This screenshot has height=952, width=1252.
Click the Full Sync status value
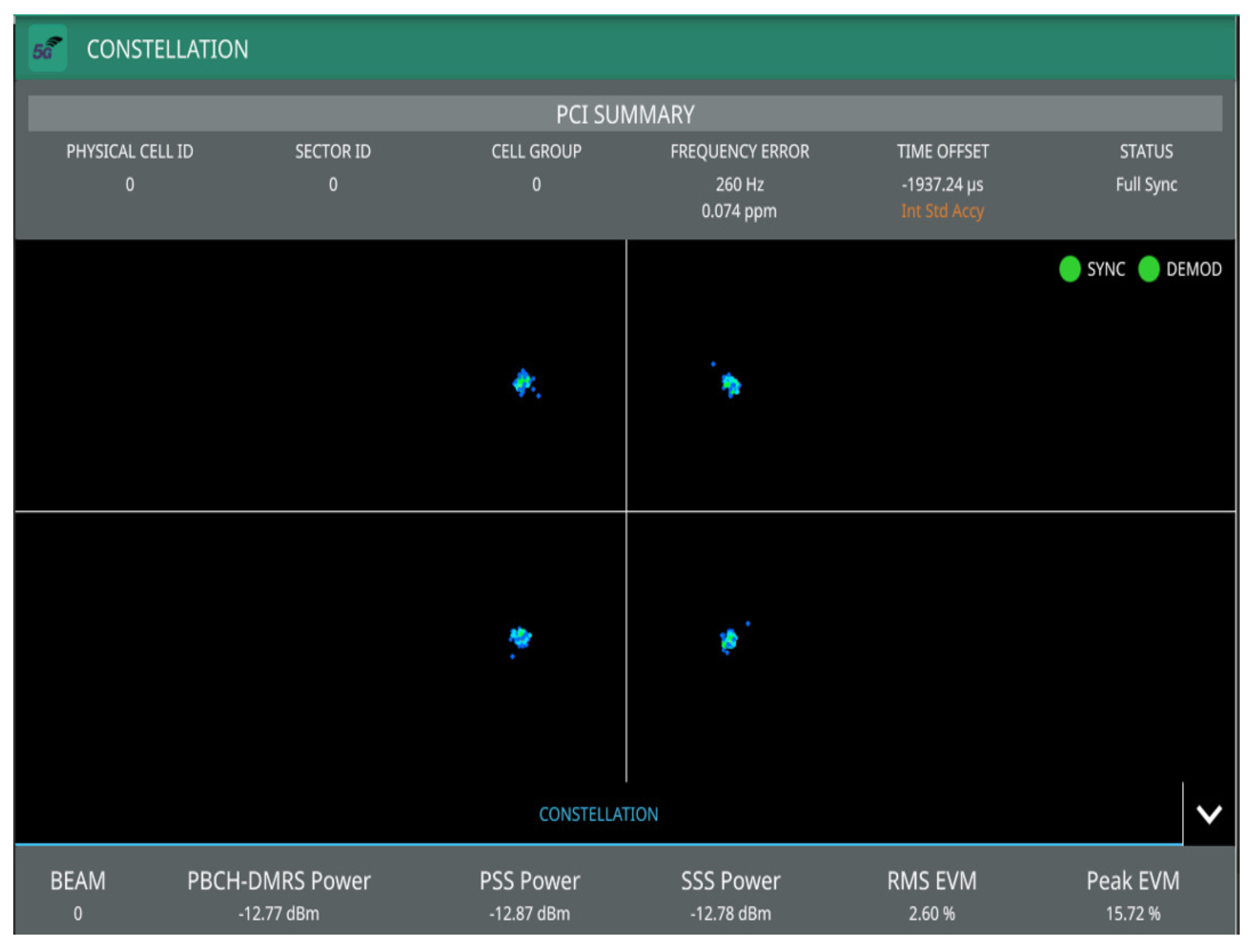click(1146, 185)
